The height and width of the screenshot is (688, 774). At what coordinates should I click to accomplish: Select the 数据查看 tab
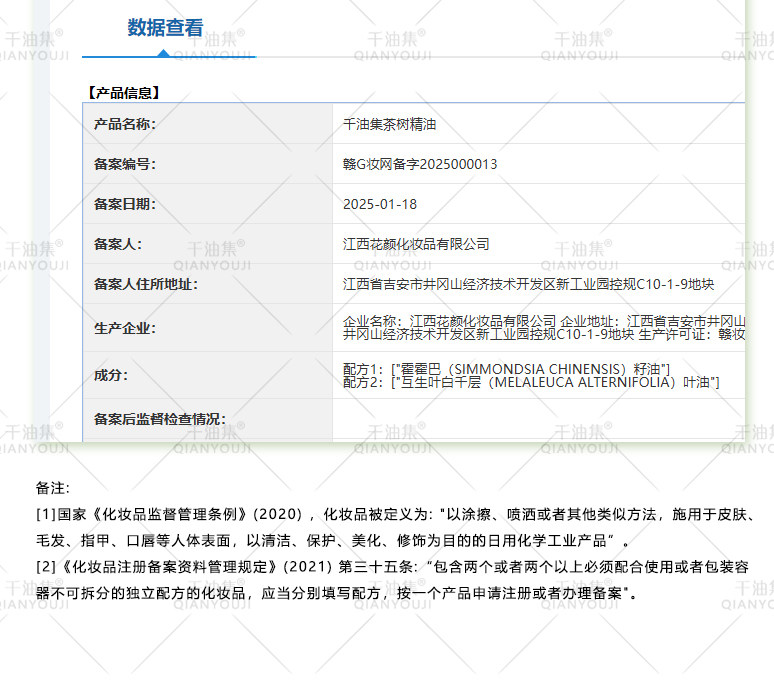[165, 28]
